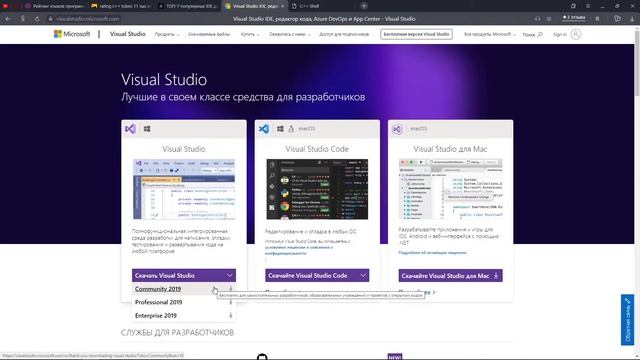Image resolution: width=640 pixels, height=360 pixels.
Task: Click the Visual Studio Code card title
Action: coord(317,149)
